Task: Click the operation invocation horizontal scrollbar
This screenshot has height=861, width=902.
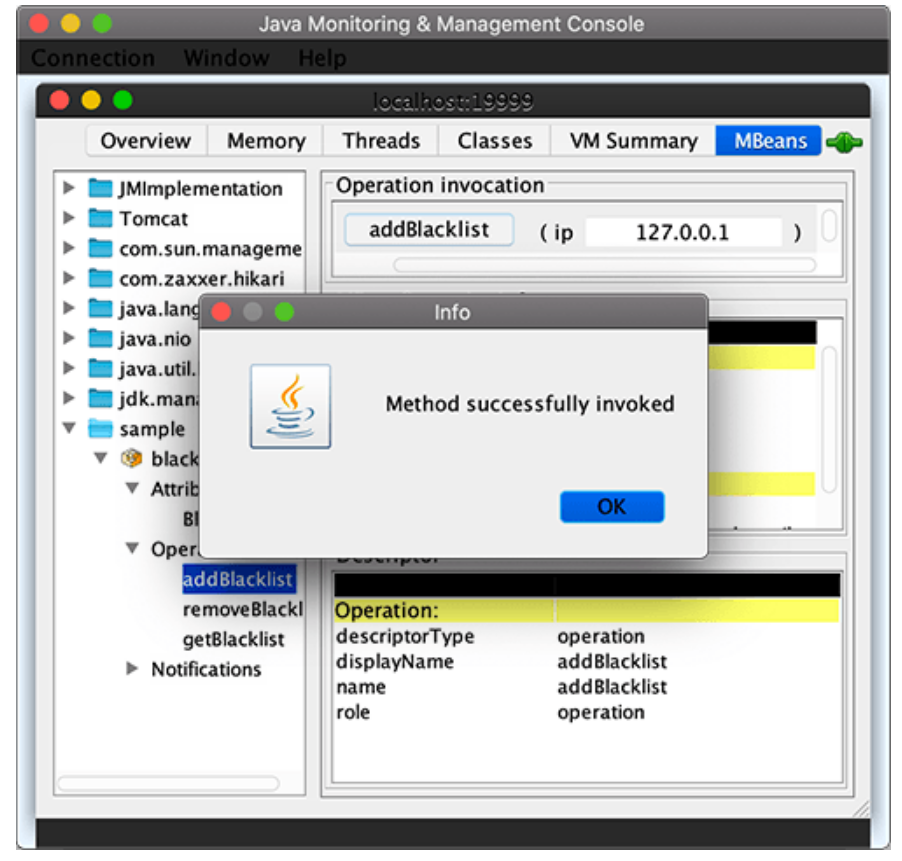Action: pos(605,265)
